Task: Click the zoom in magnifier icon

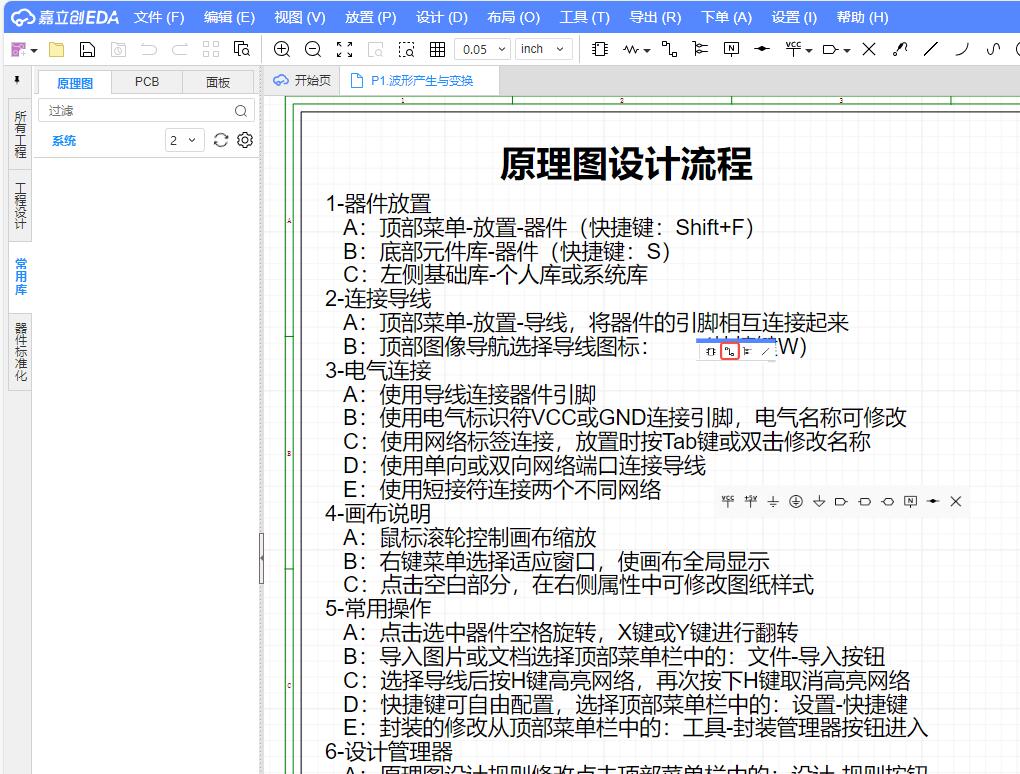Action: click(x=282, y=49)
